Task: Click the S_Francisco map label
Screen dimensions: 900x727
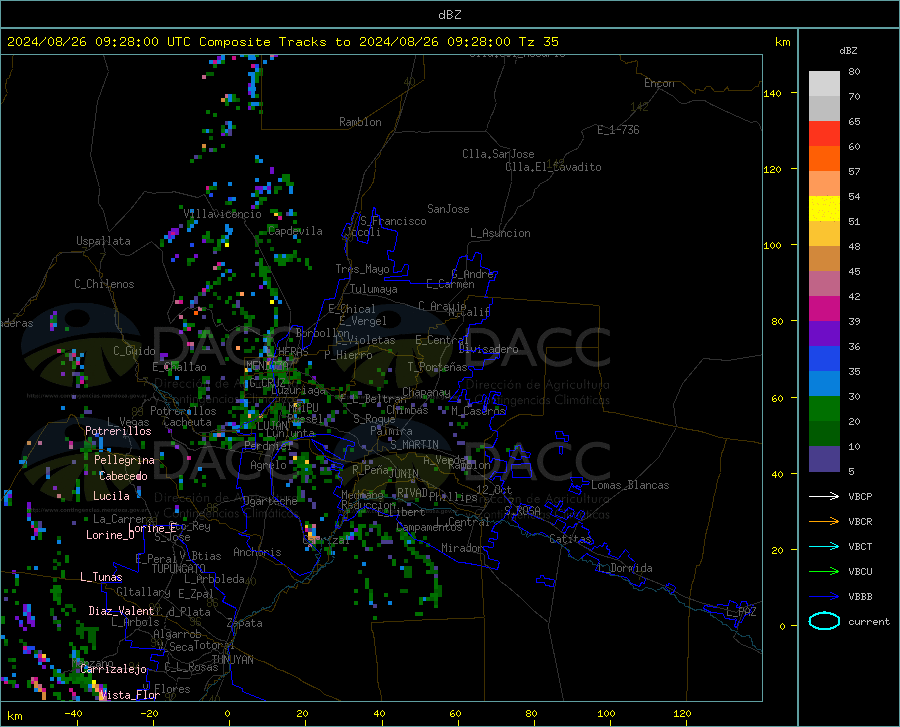Action: point(394,221)
